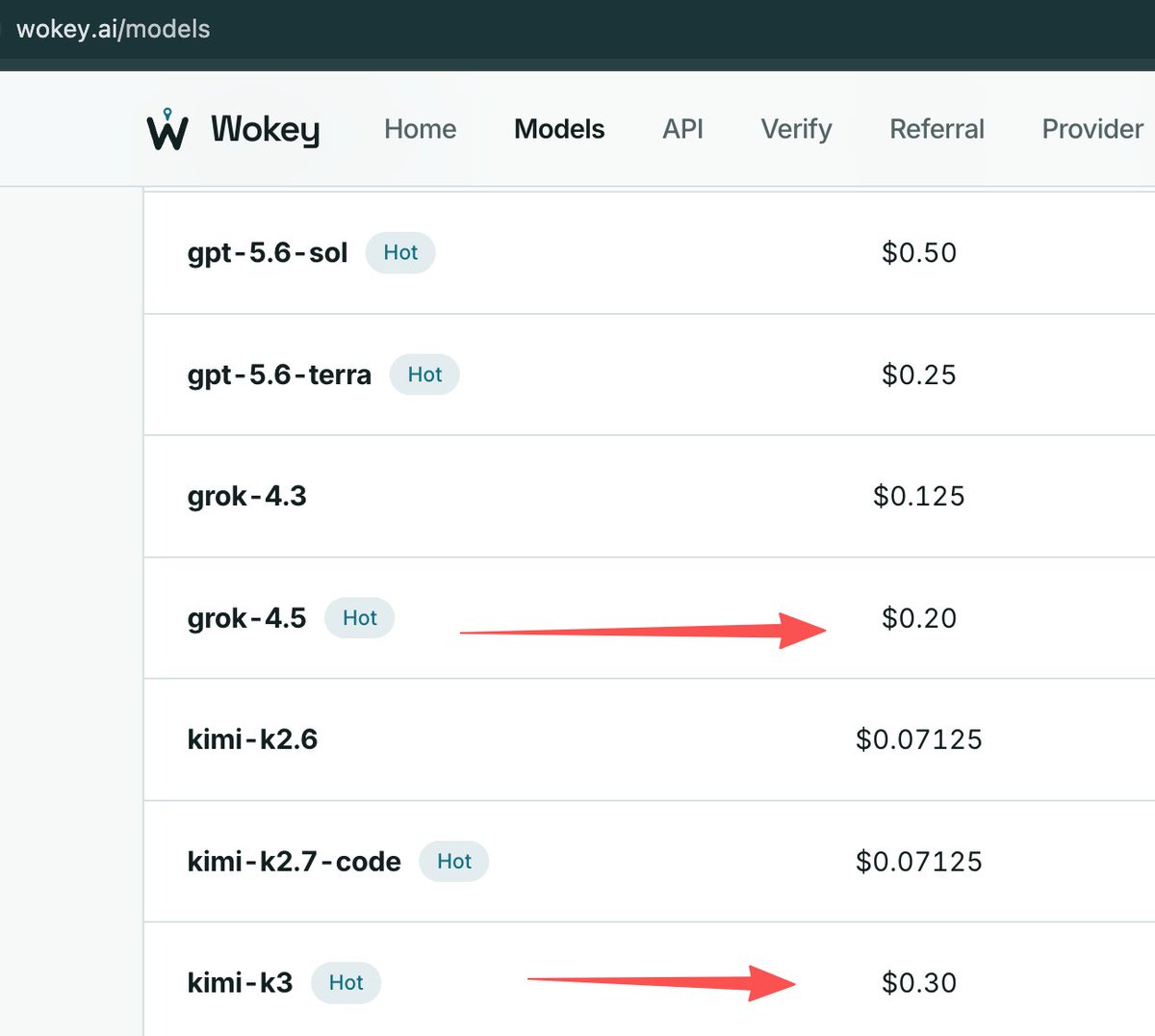The height and width of the screenshot is (1036, 1155).
Task: Select the Models nav item
Action: point(559,129)
